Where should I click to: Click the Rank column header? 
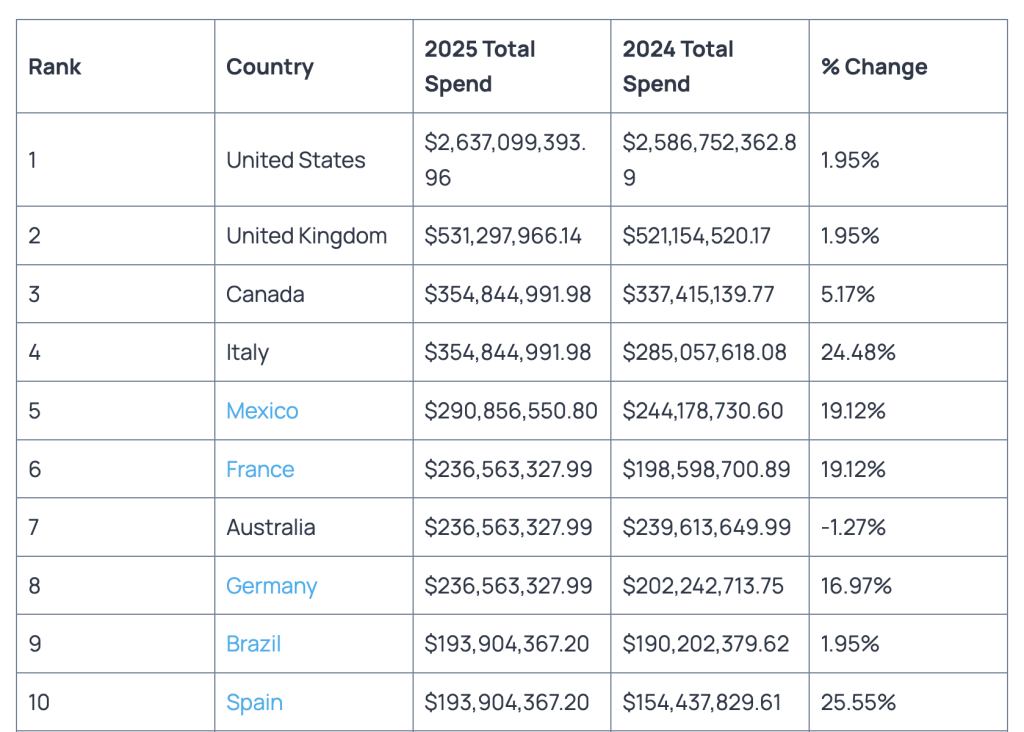(x=55, y=67)
